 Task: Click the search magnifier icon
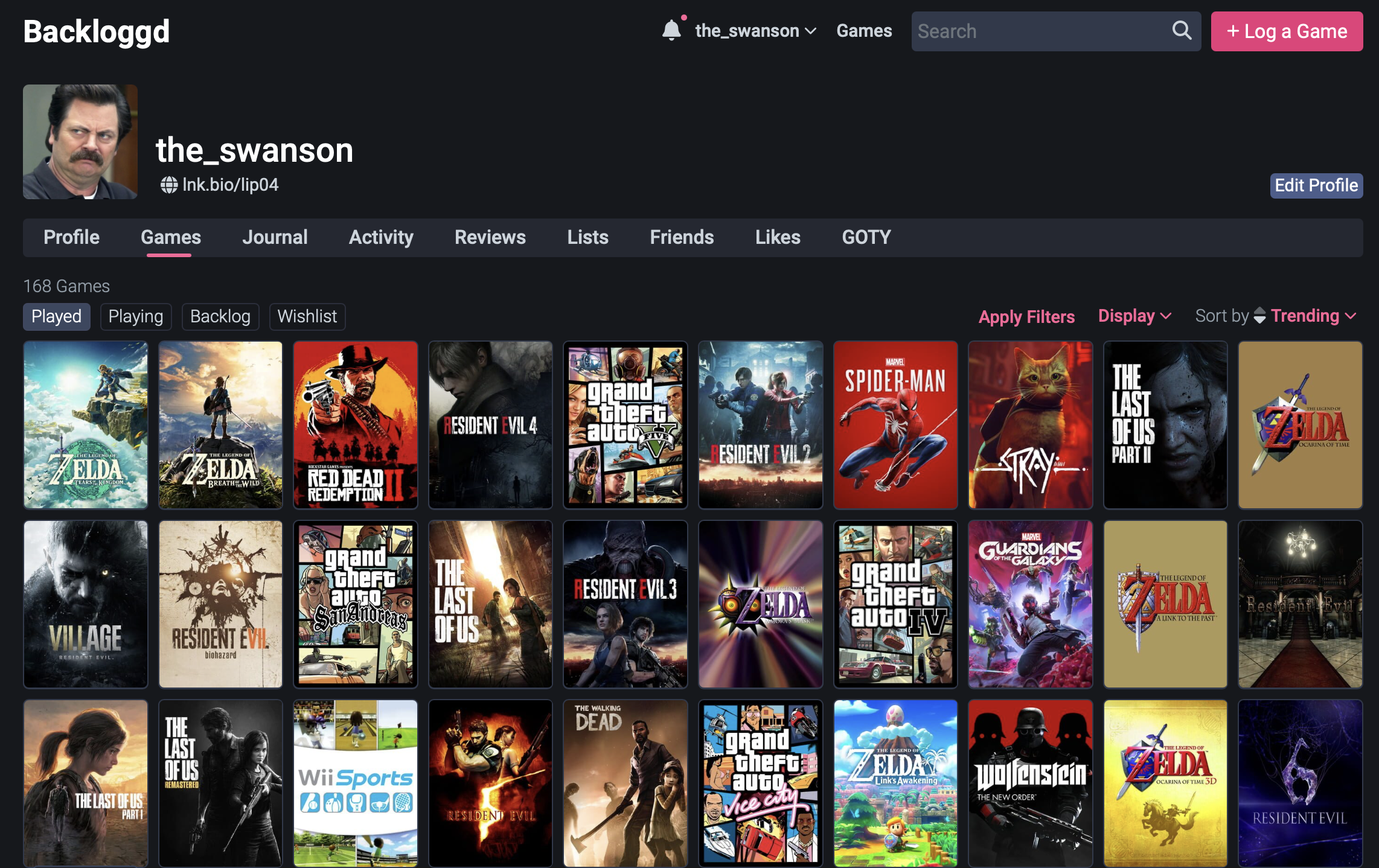(x=1182, y=30)
